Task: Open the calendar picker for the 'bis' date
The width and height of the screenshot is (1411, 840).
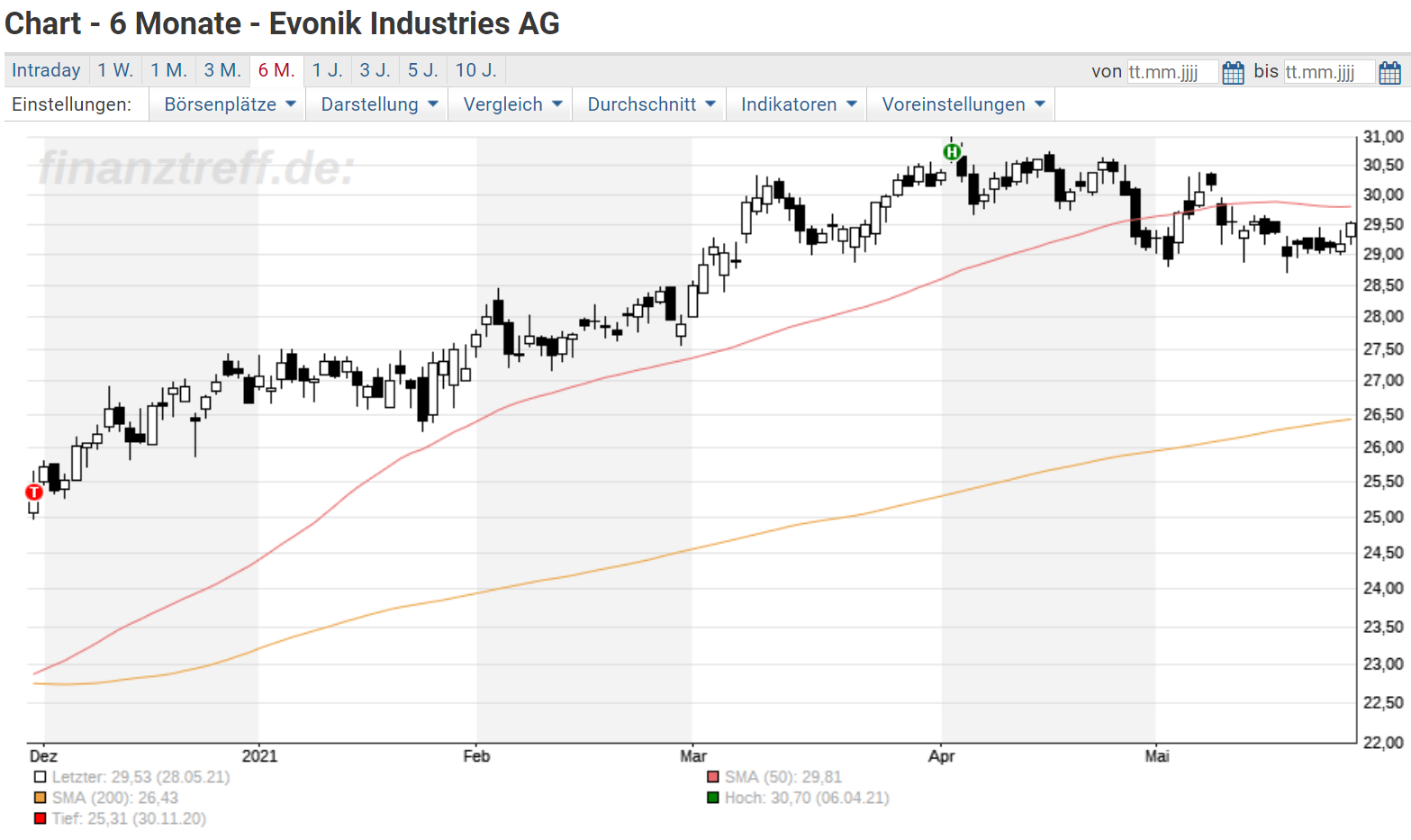Action: coord(1389,72)
